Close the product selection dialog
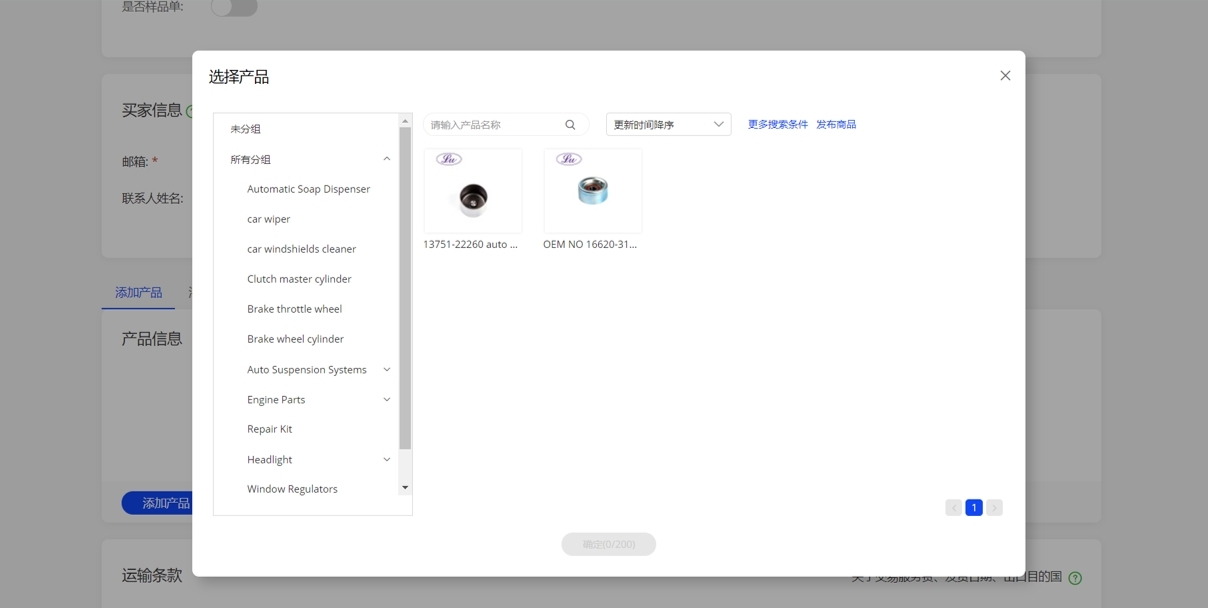 pos(1005,76)
